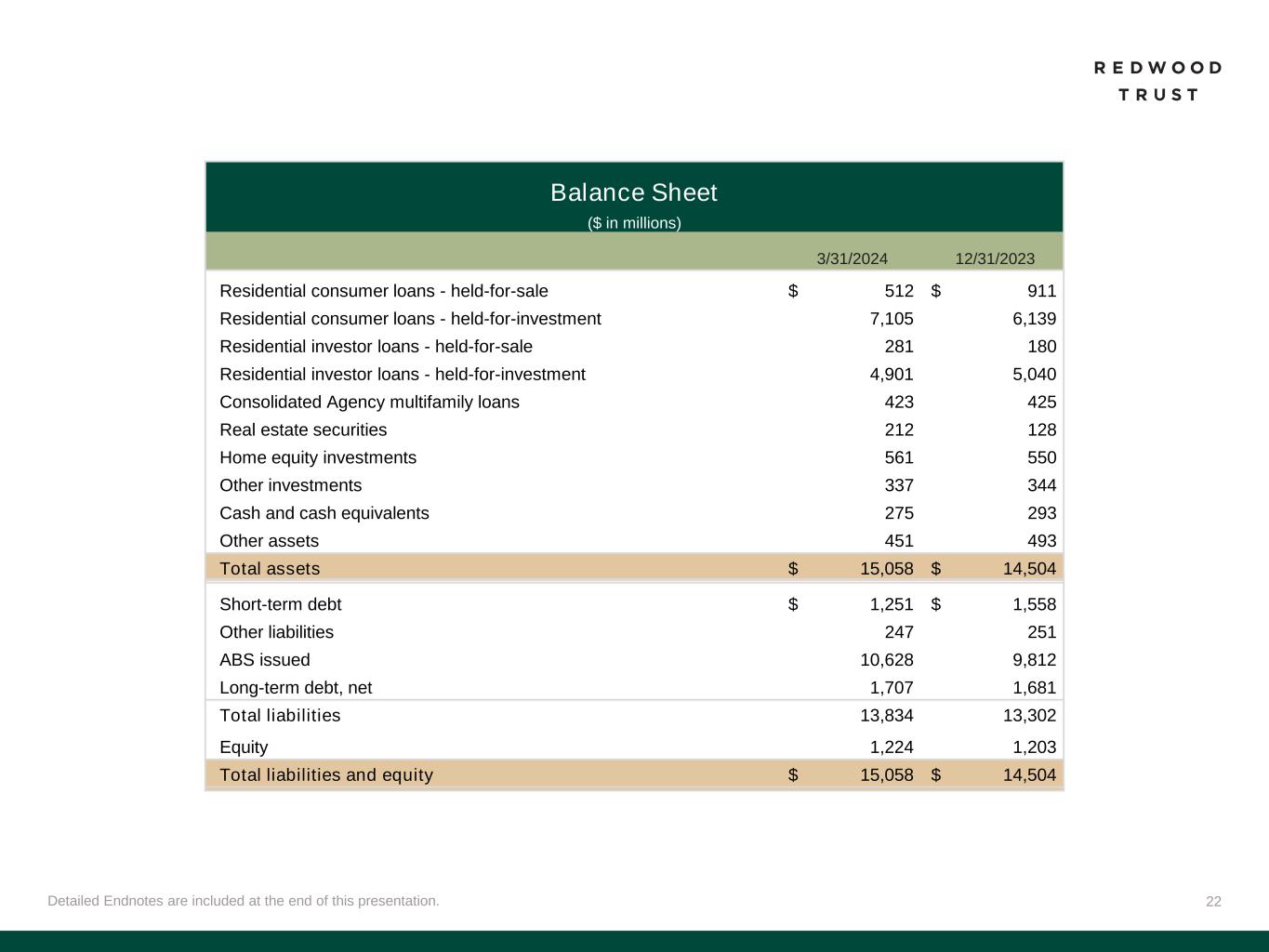Click the Short-term debt row label
The height and width of the screenshot is (952, 1269).
[x=280, y=604]
